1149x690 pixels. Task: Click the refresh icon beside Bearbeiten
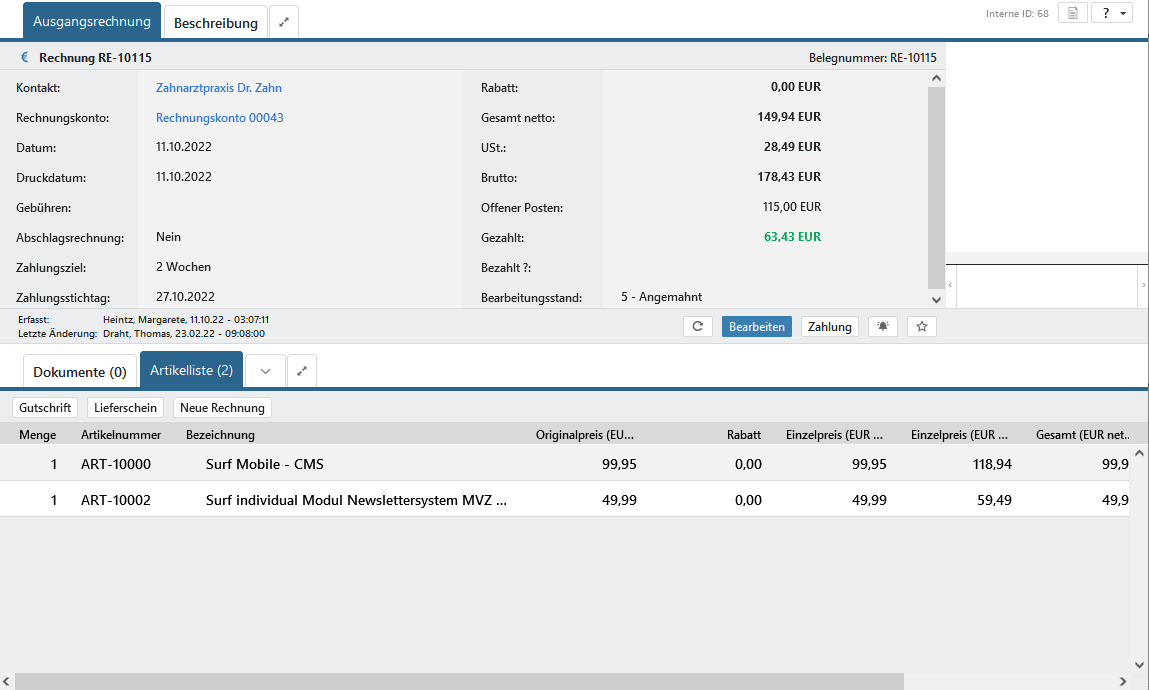(697, 327)
